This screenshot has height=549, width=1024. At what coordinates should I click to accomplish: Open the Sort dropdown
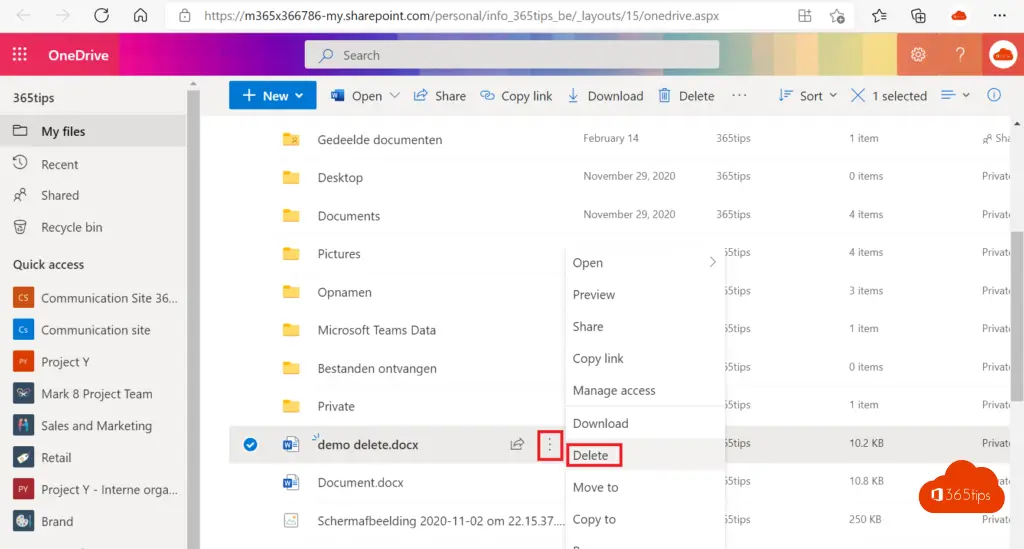coord(808,95)
